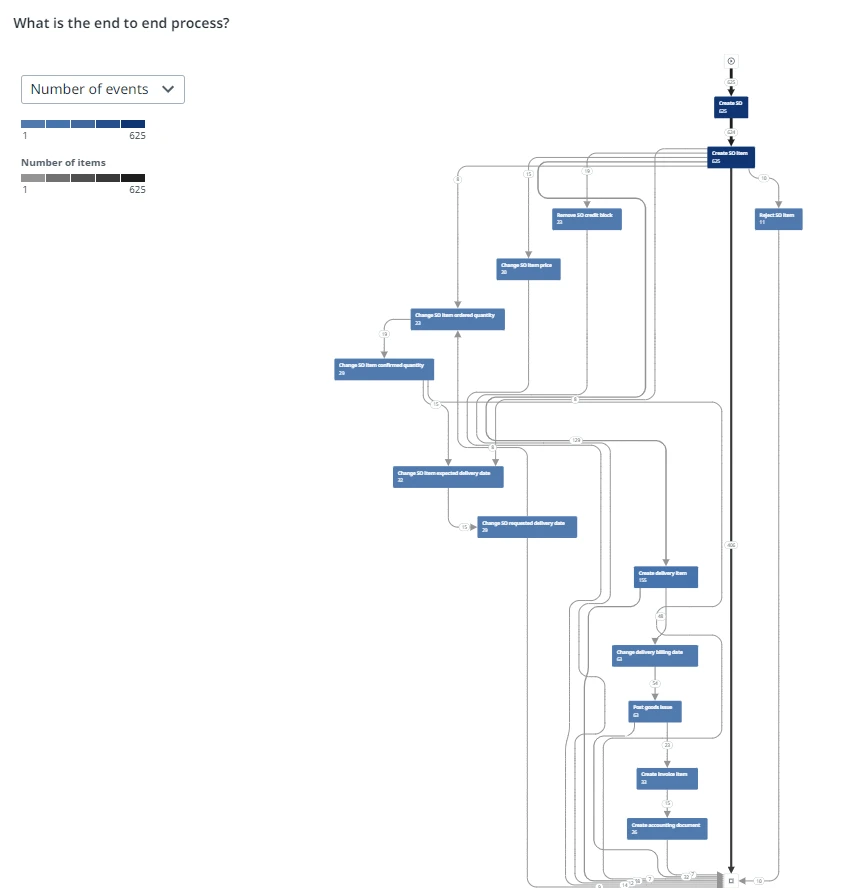Click the darkest gray items legend swatch
Viewport: 845px width, 890px height.
pos(133,178)
